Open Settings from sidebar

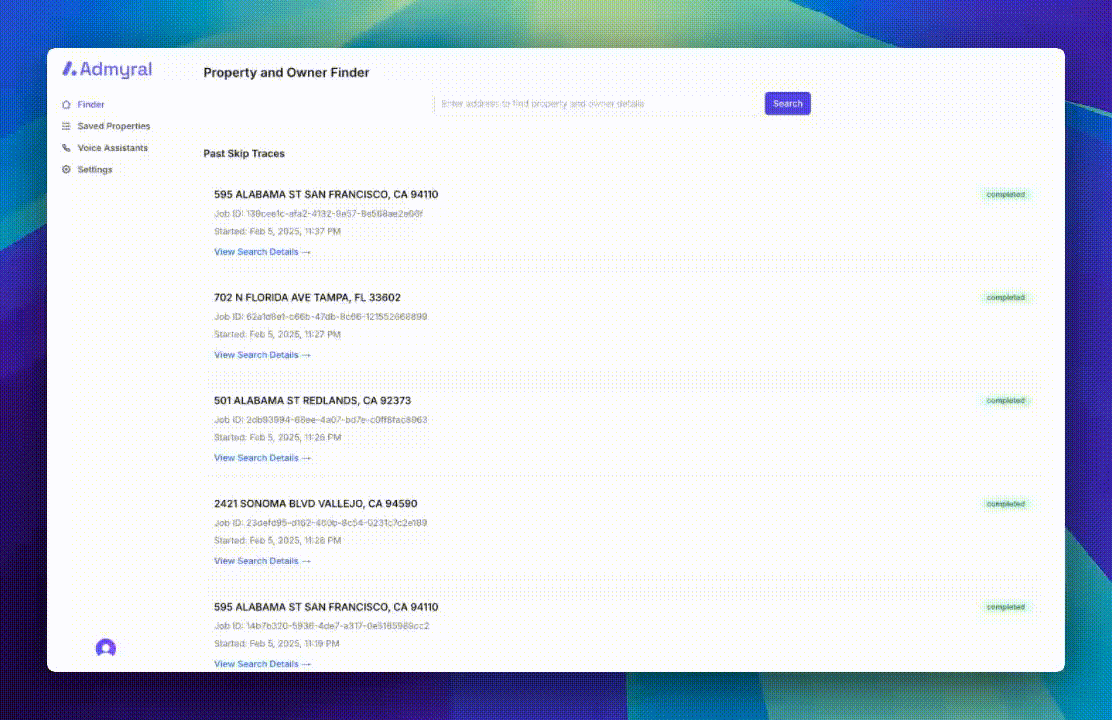point(94,170)
